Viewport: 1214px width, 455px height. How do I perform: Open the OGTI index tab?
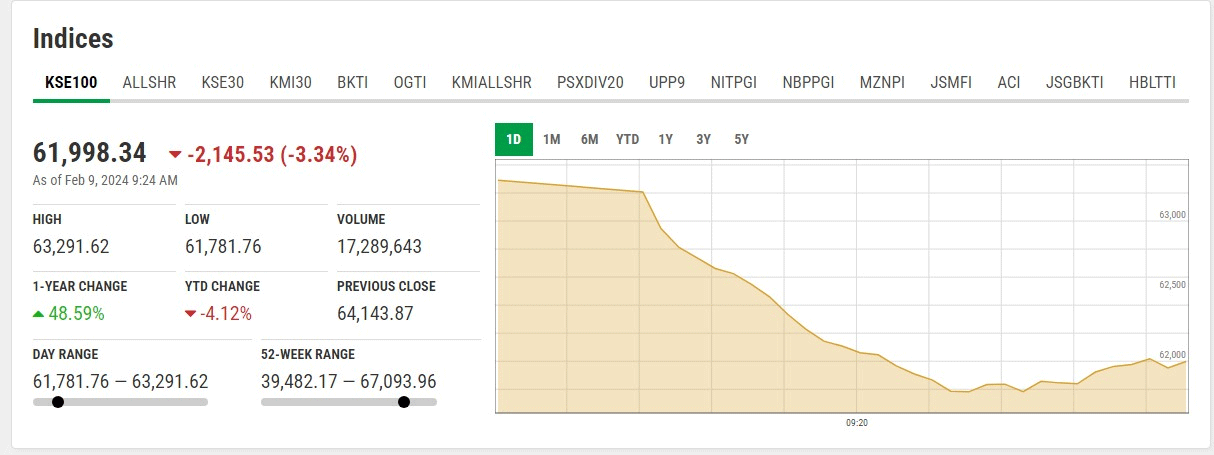pyautogui.click(x=410, y=82)
